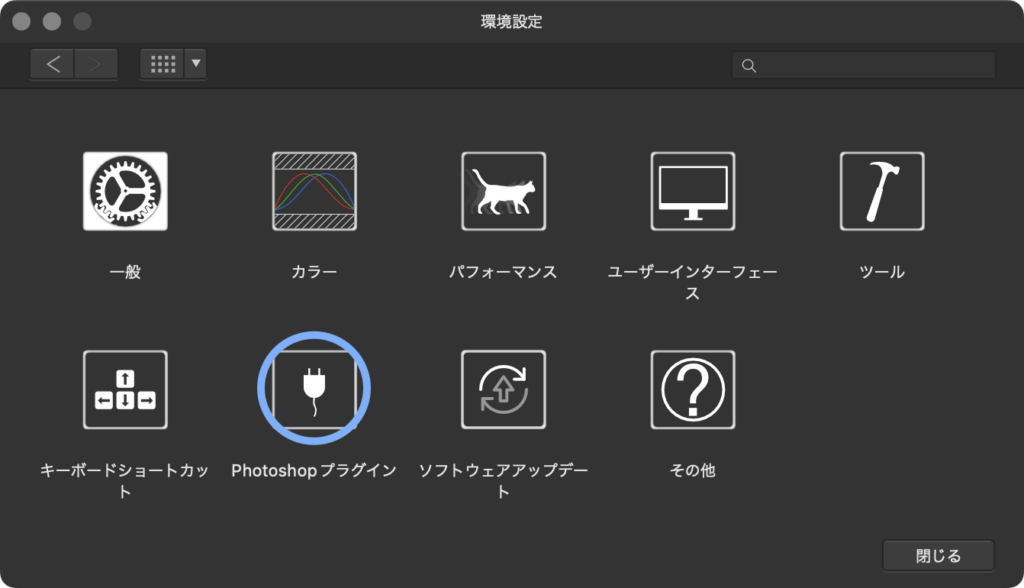Click the その他 label text

pos(693,470)
